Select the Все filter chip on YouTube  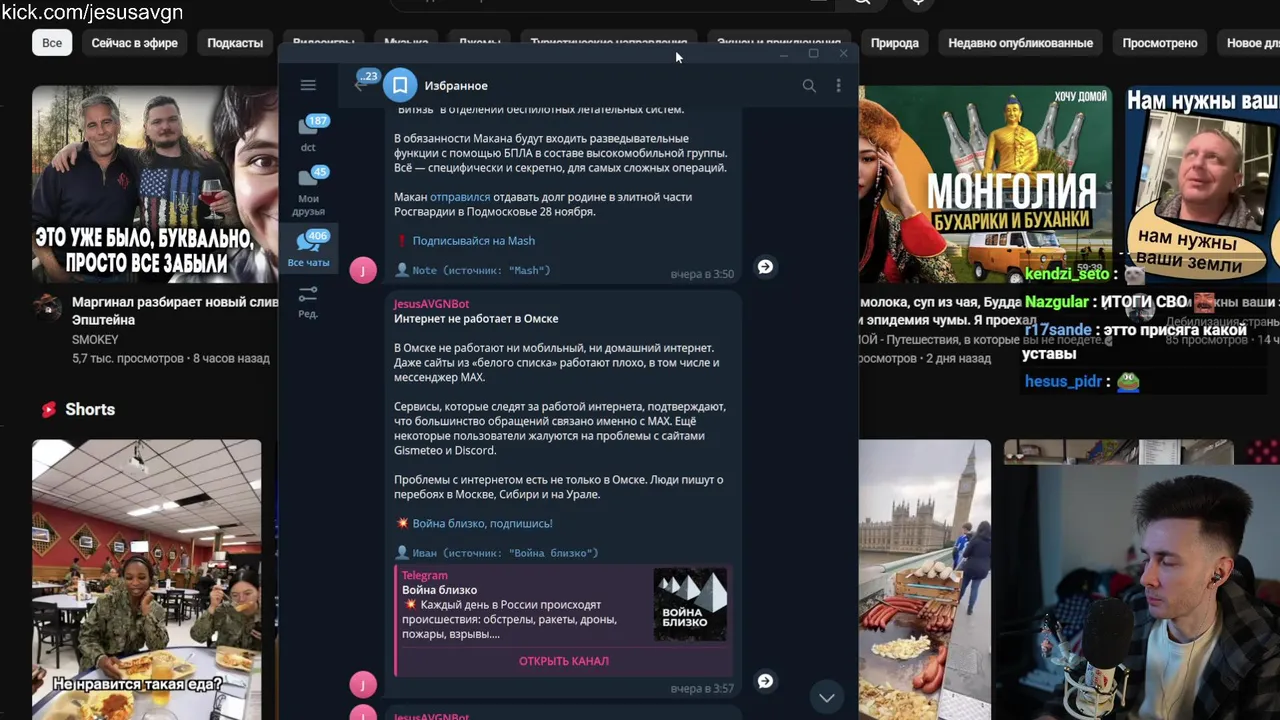click(x=52, y=43)
